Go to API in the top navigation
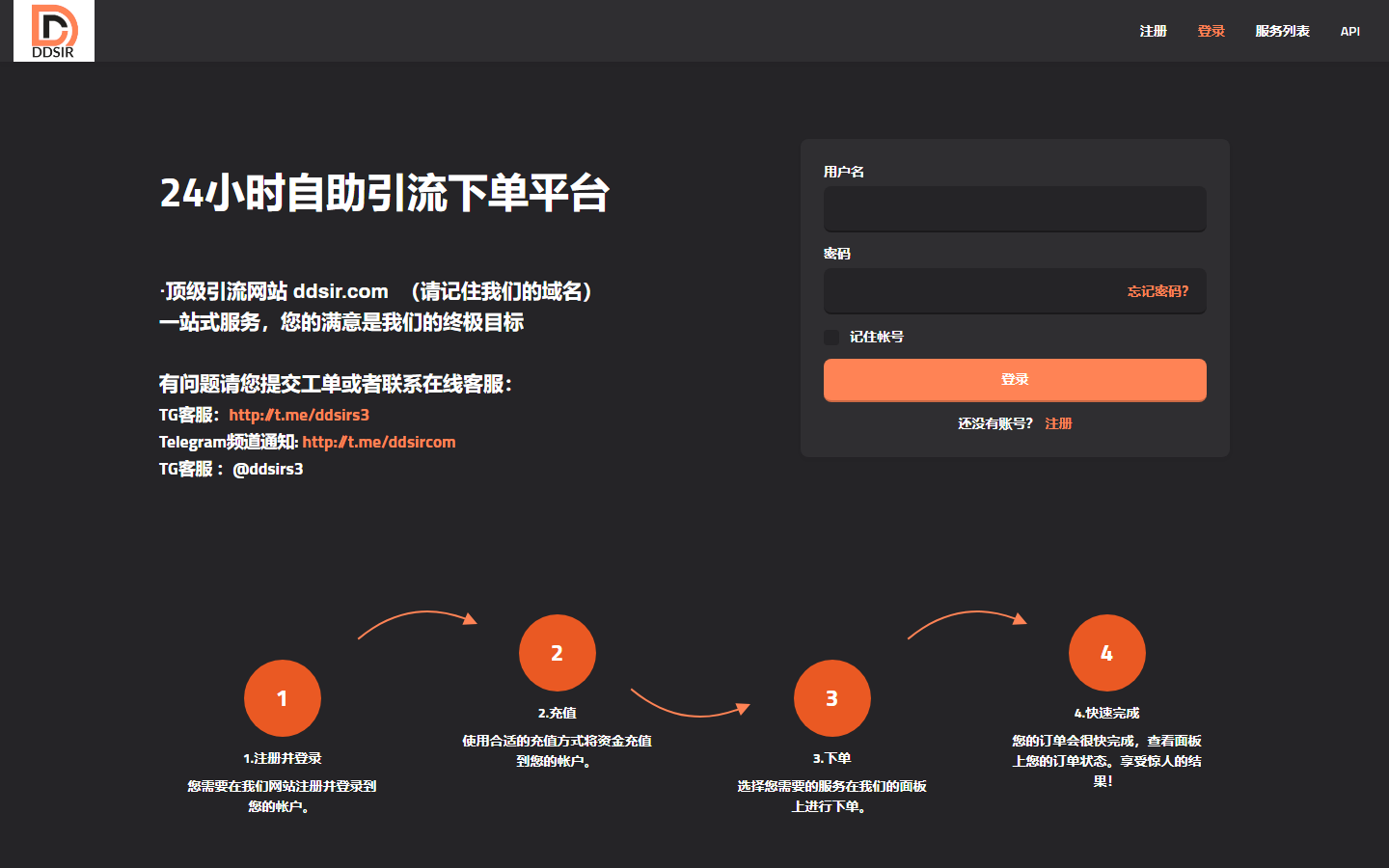This screenshot has width=1389, height=868. click(1349, 31)
